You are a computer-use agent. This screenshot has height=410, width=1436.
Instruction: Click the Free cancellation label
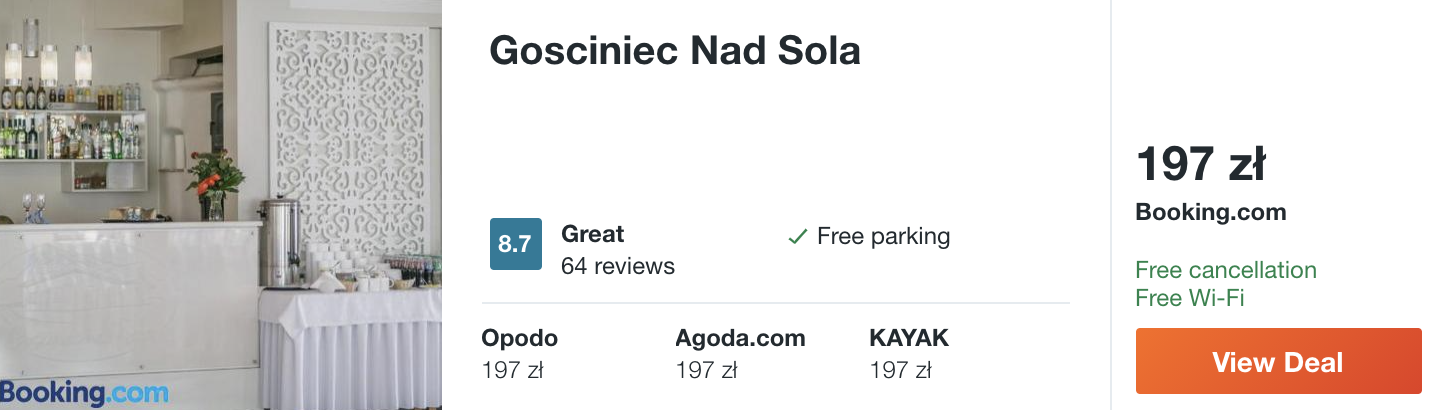1226,270
